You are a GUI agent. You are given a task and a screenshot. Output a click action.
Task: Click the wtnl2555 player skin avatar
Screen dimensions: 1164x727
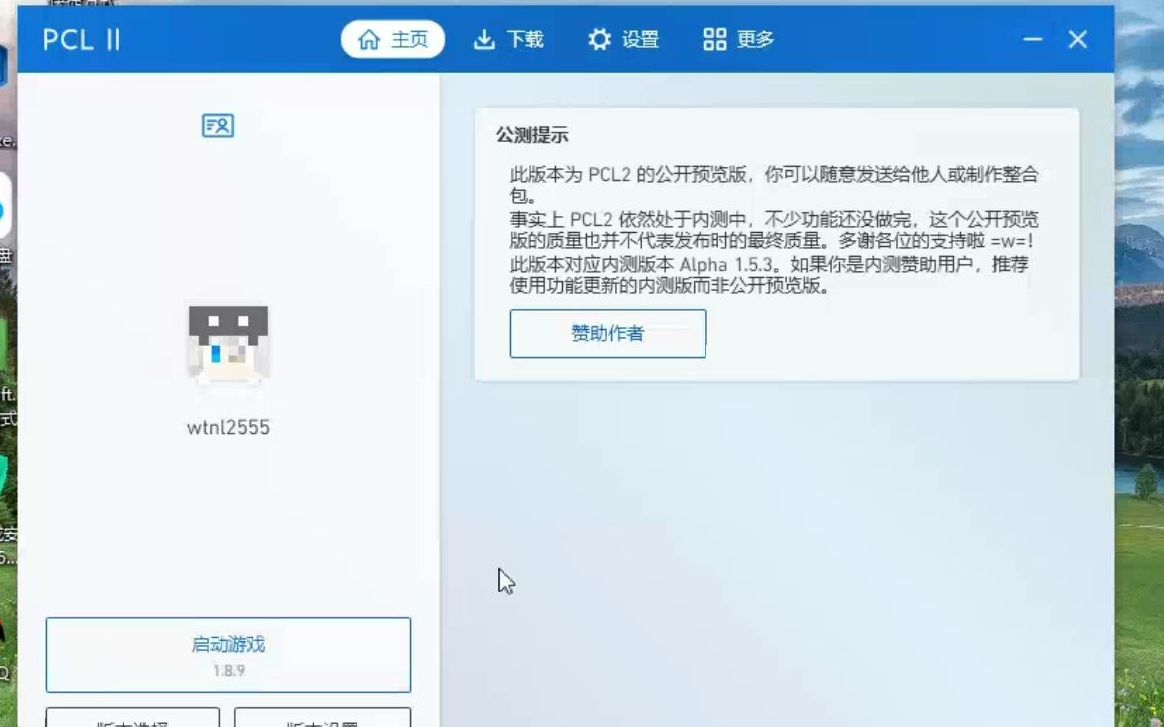tap(228, 345)
